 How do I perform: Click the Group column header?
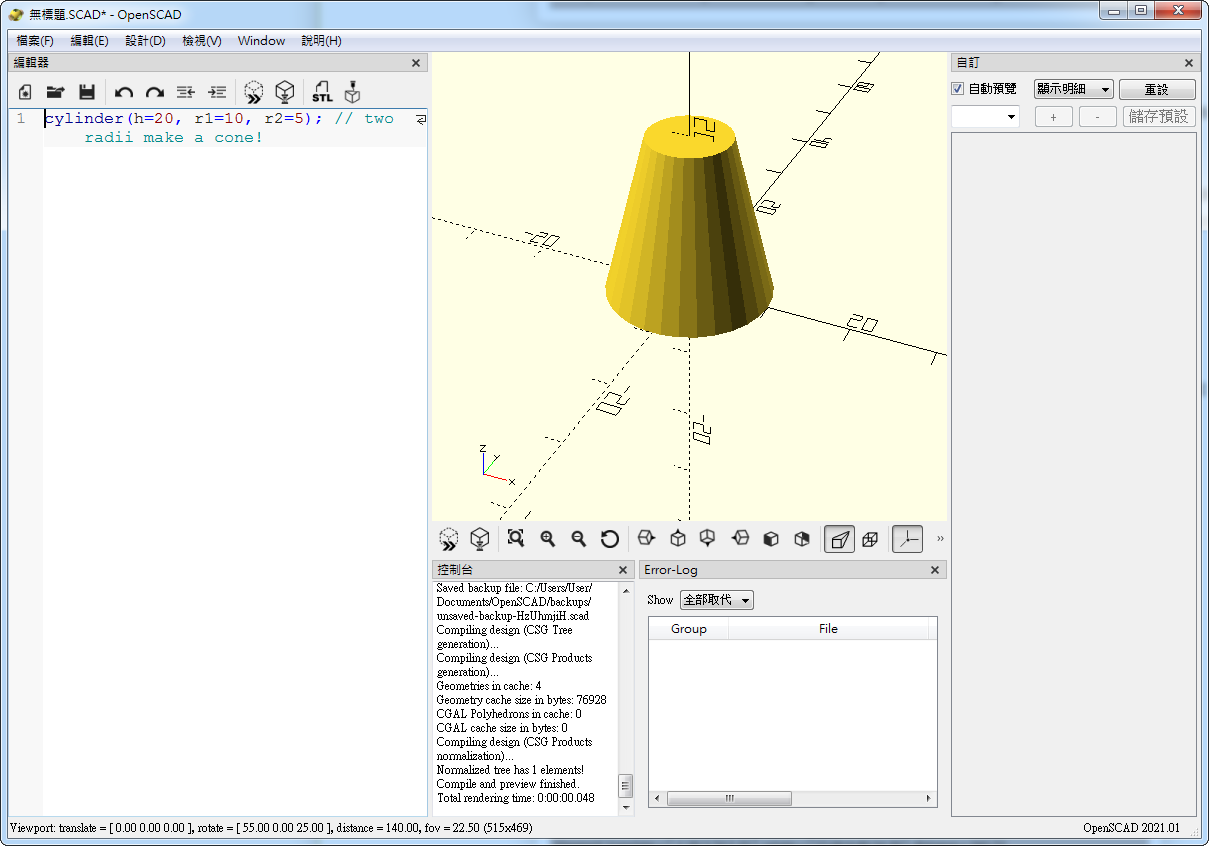pos(688,629)
